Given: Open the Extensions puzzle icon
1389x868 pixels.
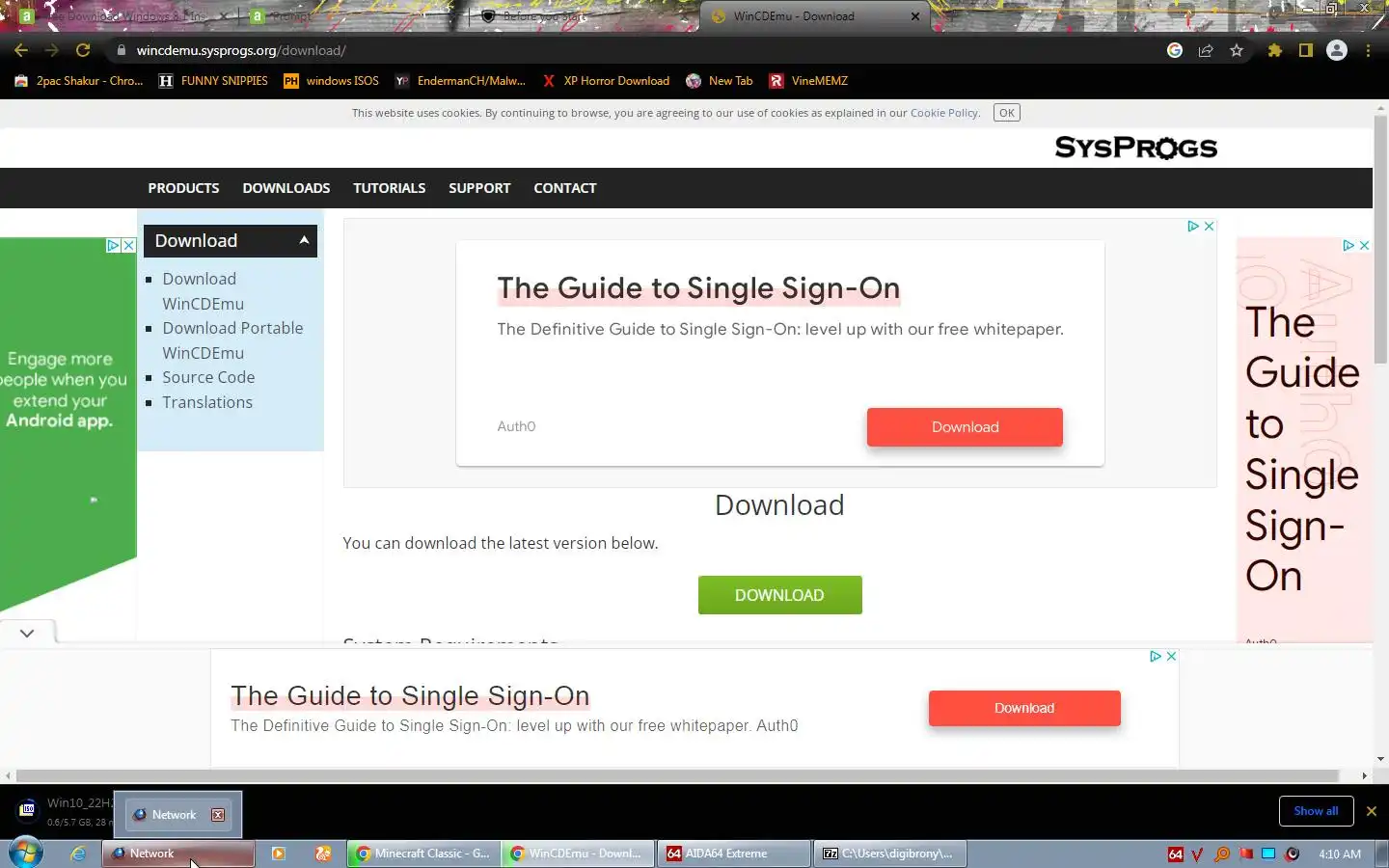Looking at the screenshot, I should [1274, 50].
